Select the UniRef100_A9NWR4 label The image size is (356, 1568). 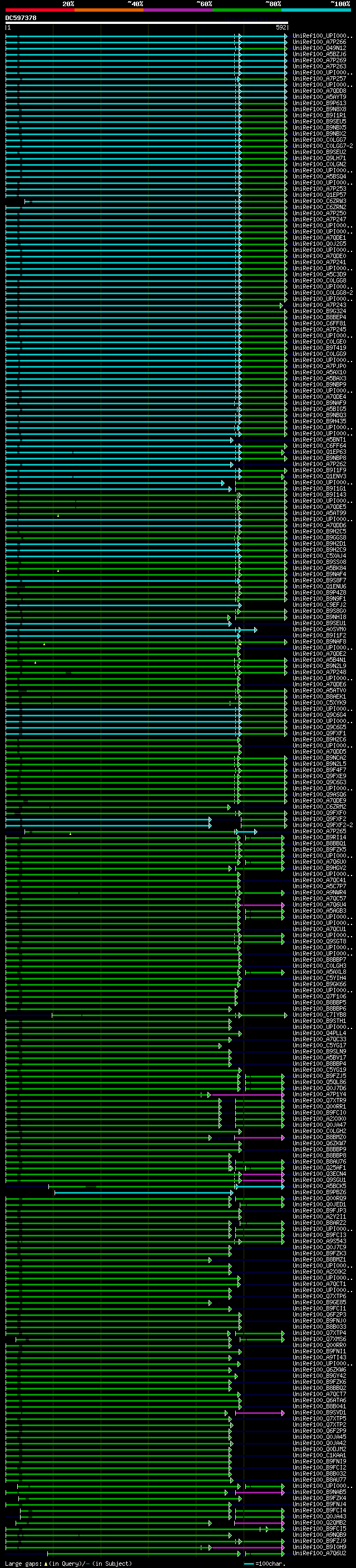pyautogui.click(x=319, y=892)
